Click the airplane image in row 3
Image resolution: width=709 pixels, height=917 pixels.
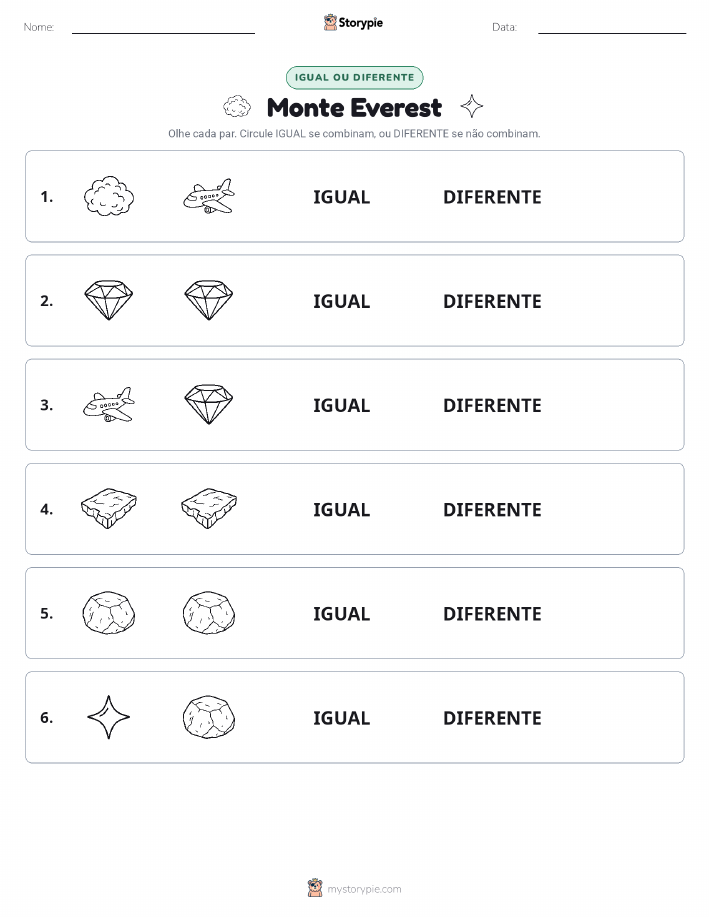109,404
